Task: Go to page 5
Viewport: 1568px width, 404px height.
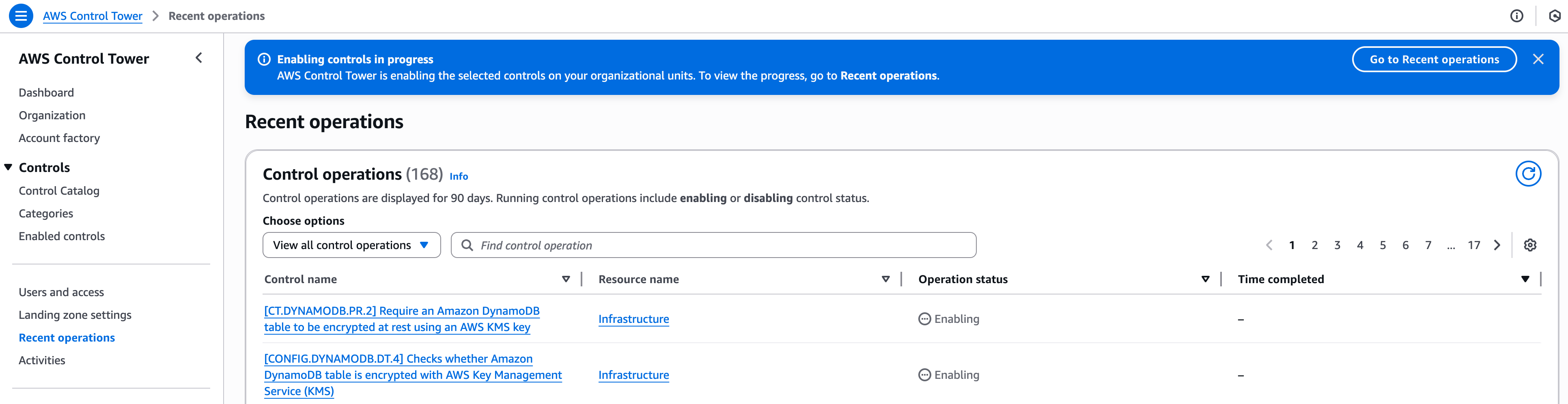Action: (x=1382, y=245)
